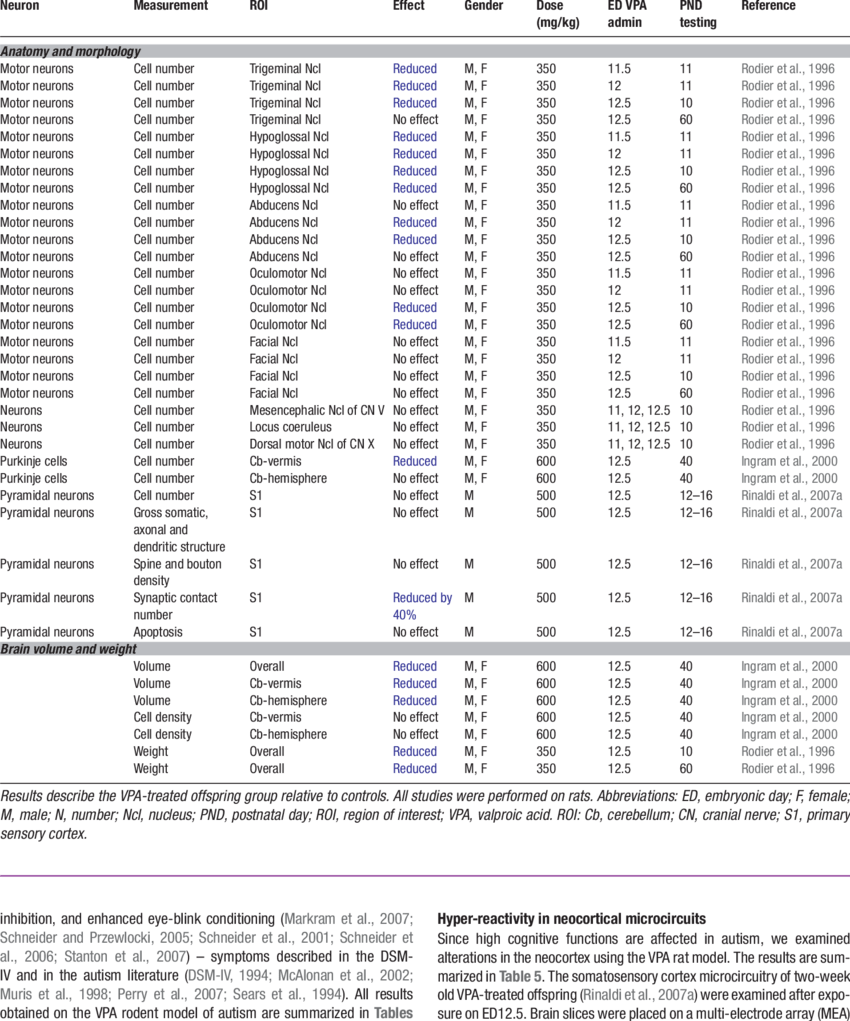This screenshot has width=850, height=1021.
Task: Select the Effect column header
Action: [x=408, y=6]
